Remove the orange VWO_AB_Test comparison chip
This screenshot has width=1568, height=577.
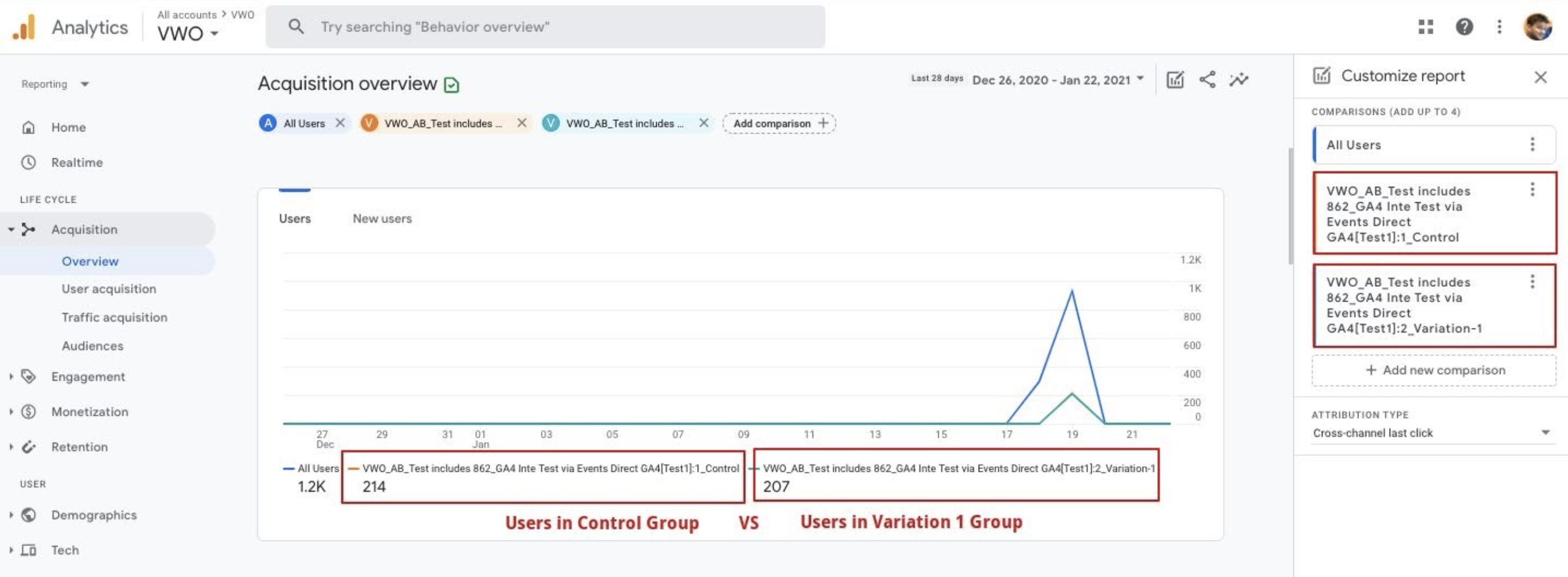pyautogui.click(x=522, y=123)
